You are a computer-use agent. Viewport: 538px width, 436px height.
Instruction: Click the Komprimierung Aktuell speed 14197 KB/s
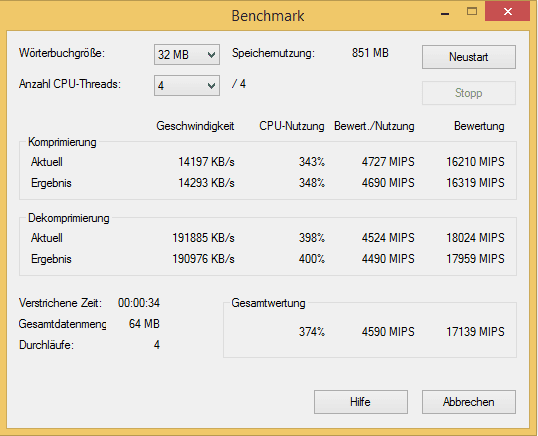[x=206, y=162]
